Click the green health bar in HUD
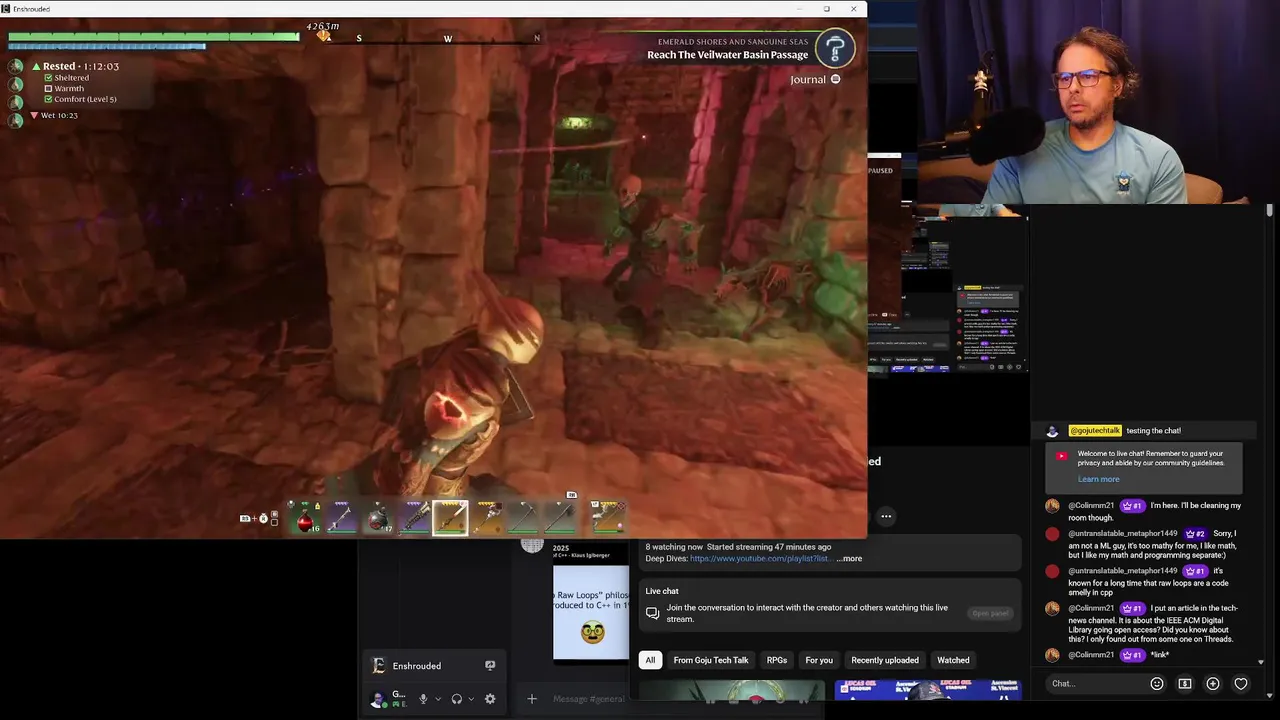Screen dimensions: 1280x720 (x=153, y=37)
